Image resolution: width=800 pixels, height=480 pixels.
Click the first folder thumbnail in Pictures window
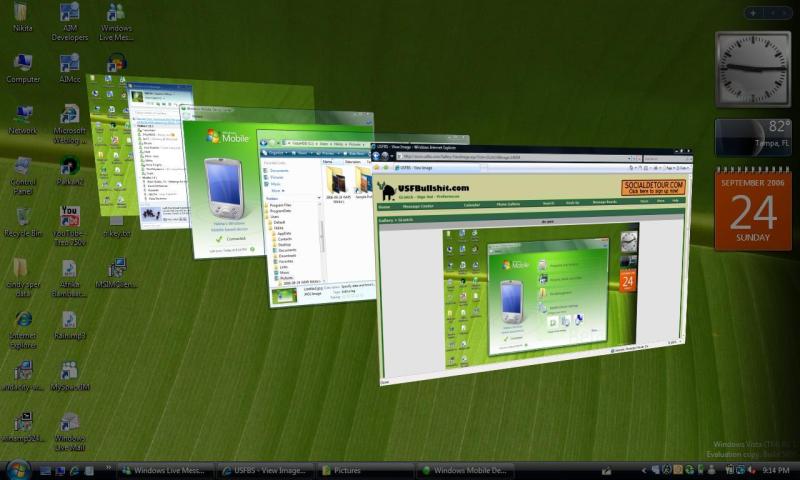click(337, 180)
